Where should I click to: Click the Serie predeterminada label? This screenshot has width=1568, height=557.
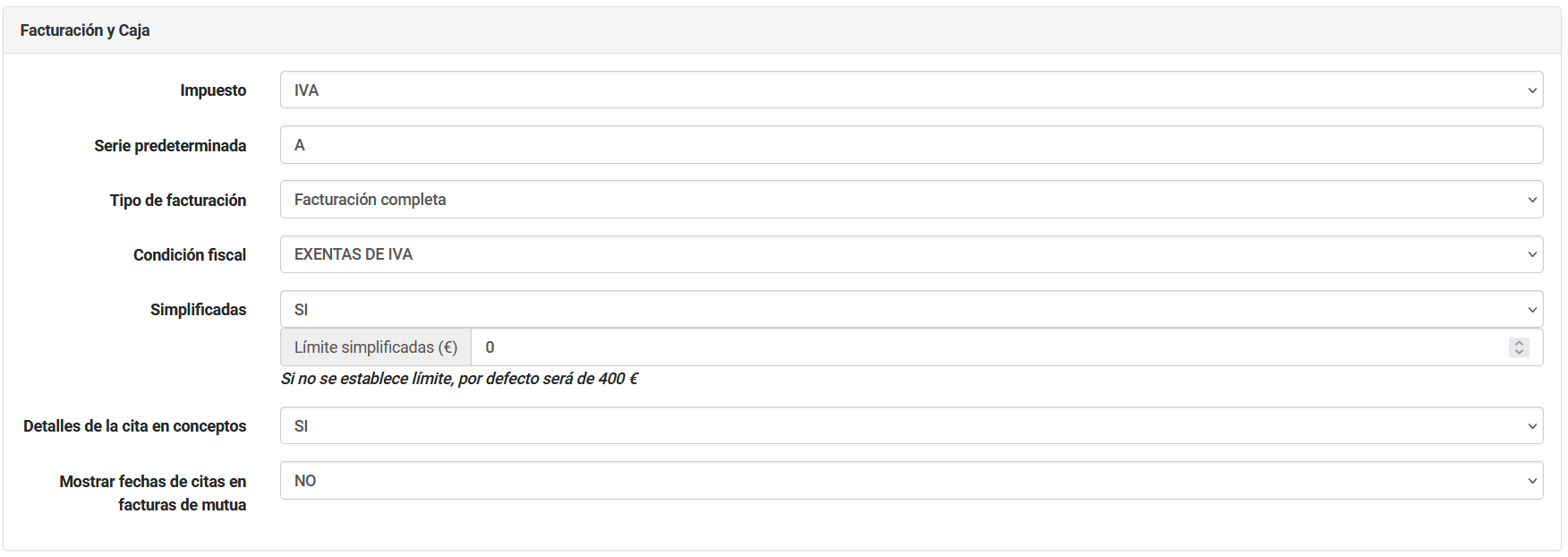pyautogui.click(x=170, y=146)
